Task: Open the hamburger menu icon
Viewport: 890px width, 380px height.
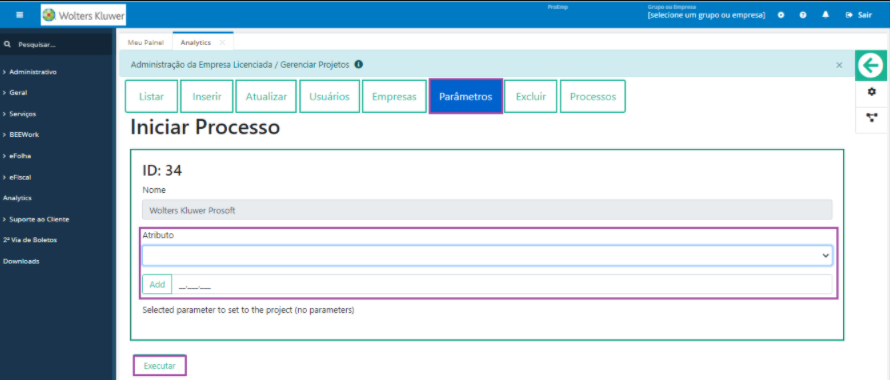Action: coord(20,15)
